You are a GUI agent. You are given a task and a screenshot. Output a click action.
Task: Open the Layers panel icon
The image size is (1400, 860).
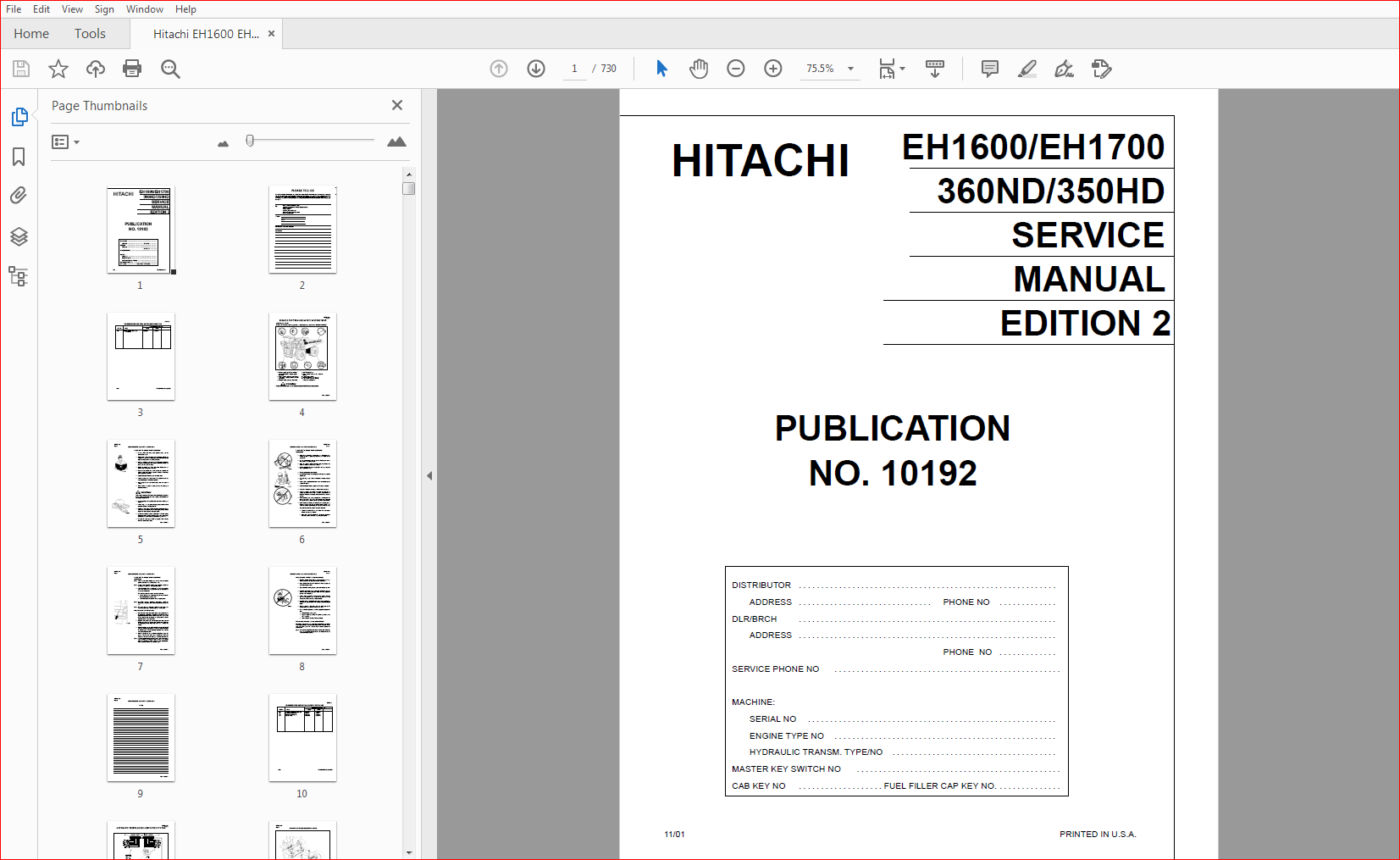click(x=19, y=236)
